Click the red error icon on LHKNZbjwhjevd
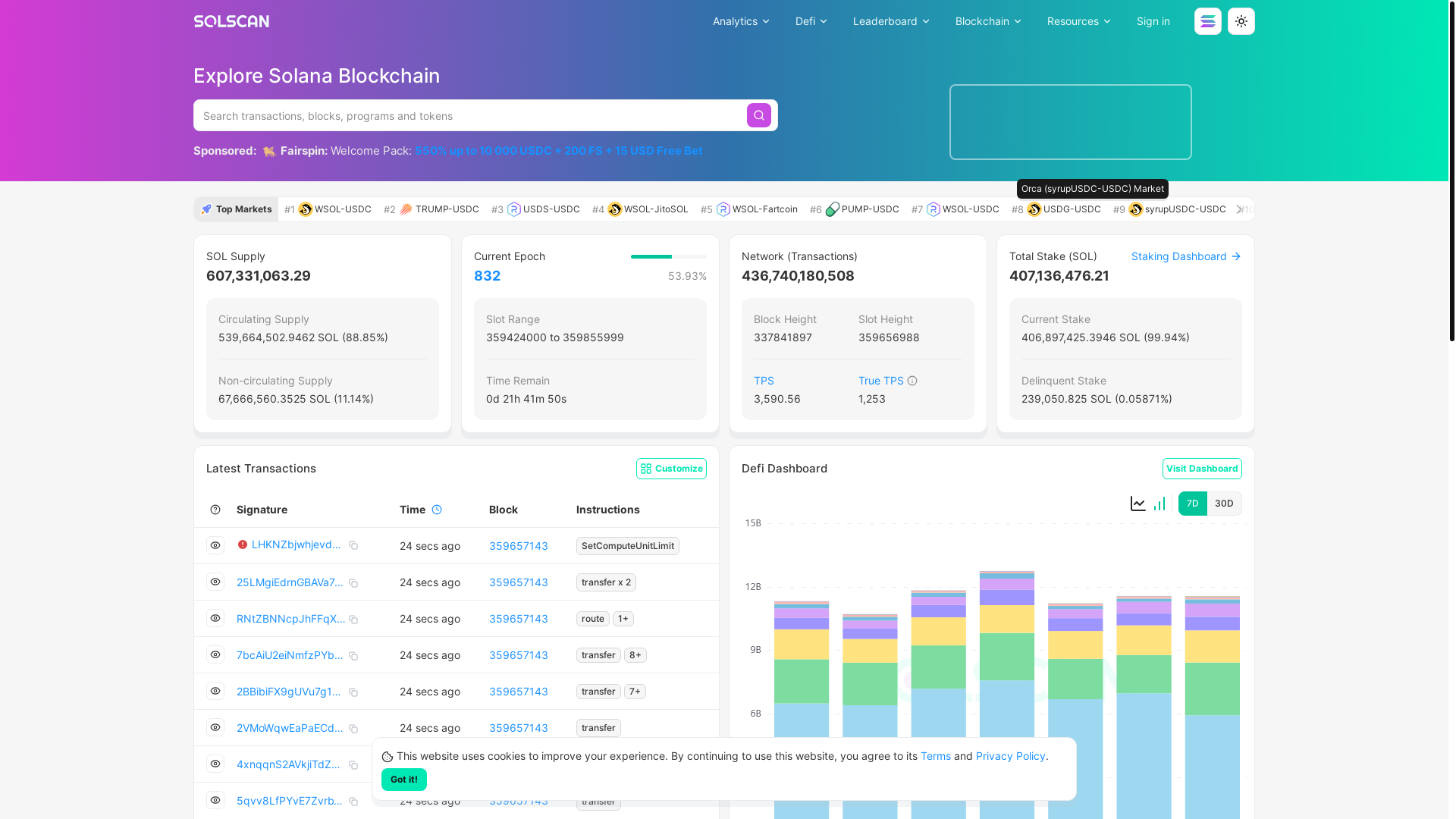The width and height of the screenshot is (1456, 819). tap(243, 544)
